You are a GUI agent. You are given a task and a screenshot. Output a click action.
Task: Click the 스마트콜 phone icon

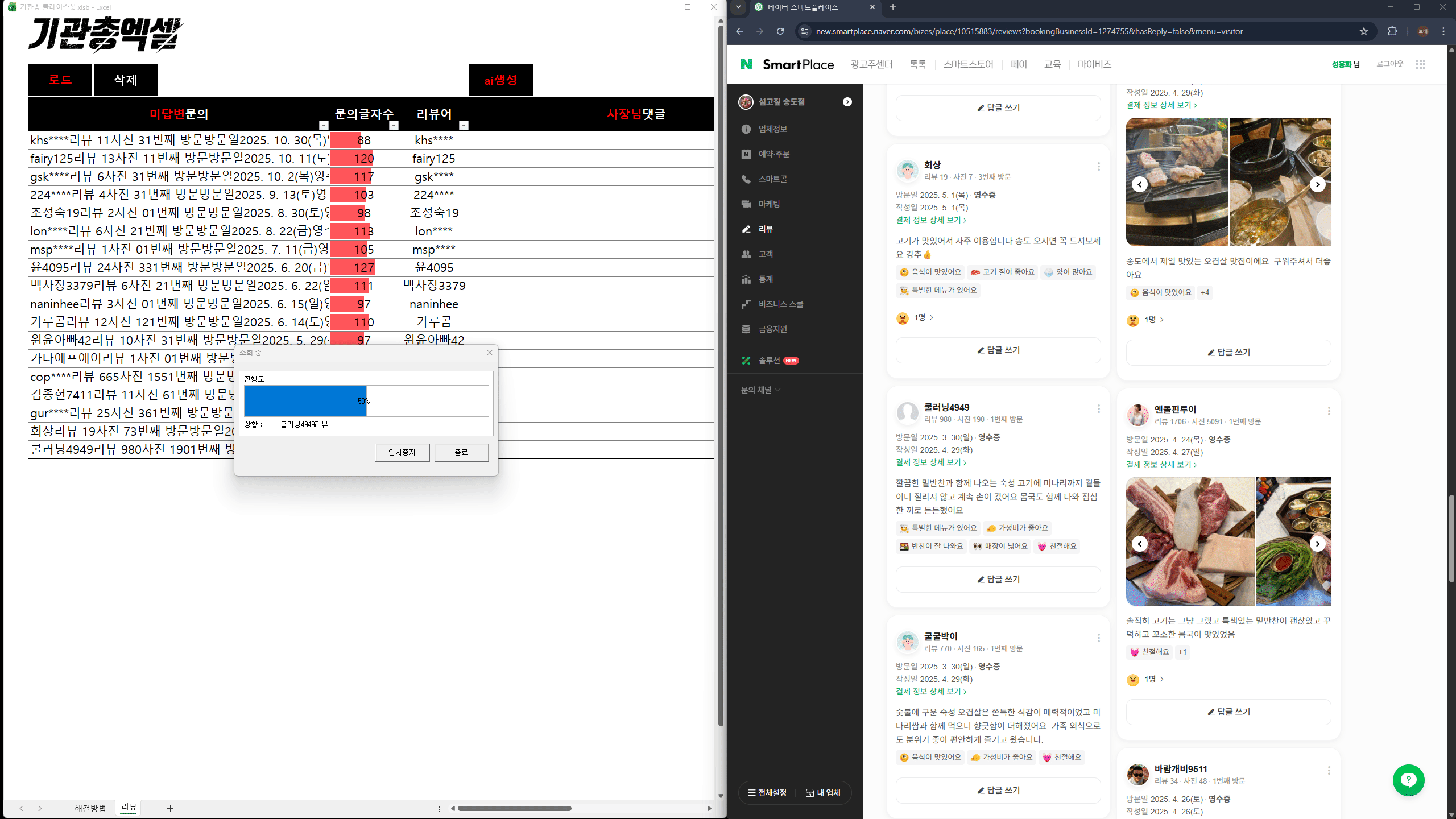pyautogui.click(x=746, y=179)
